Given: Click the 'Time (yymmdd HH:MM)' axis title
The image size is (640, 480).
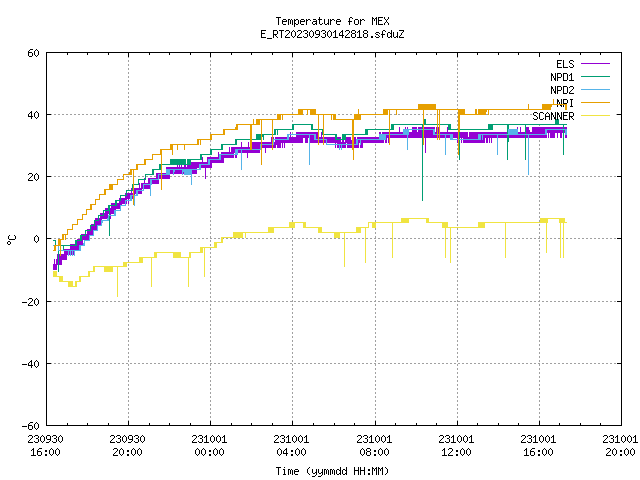Looking at the screenshot, I should [332, 471].
